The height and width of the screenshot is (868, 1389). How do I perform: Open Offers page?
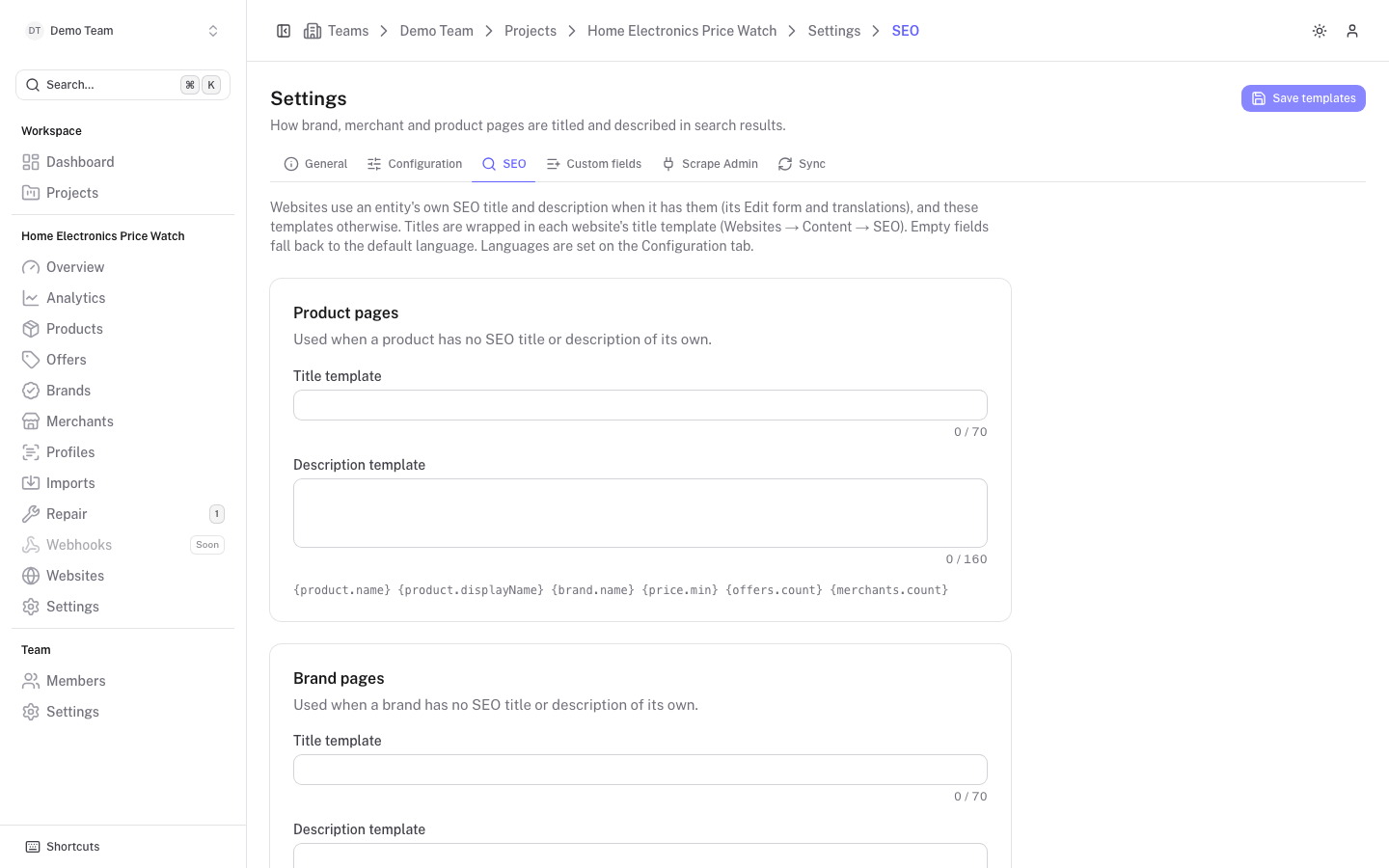point(123,360)
